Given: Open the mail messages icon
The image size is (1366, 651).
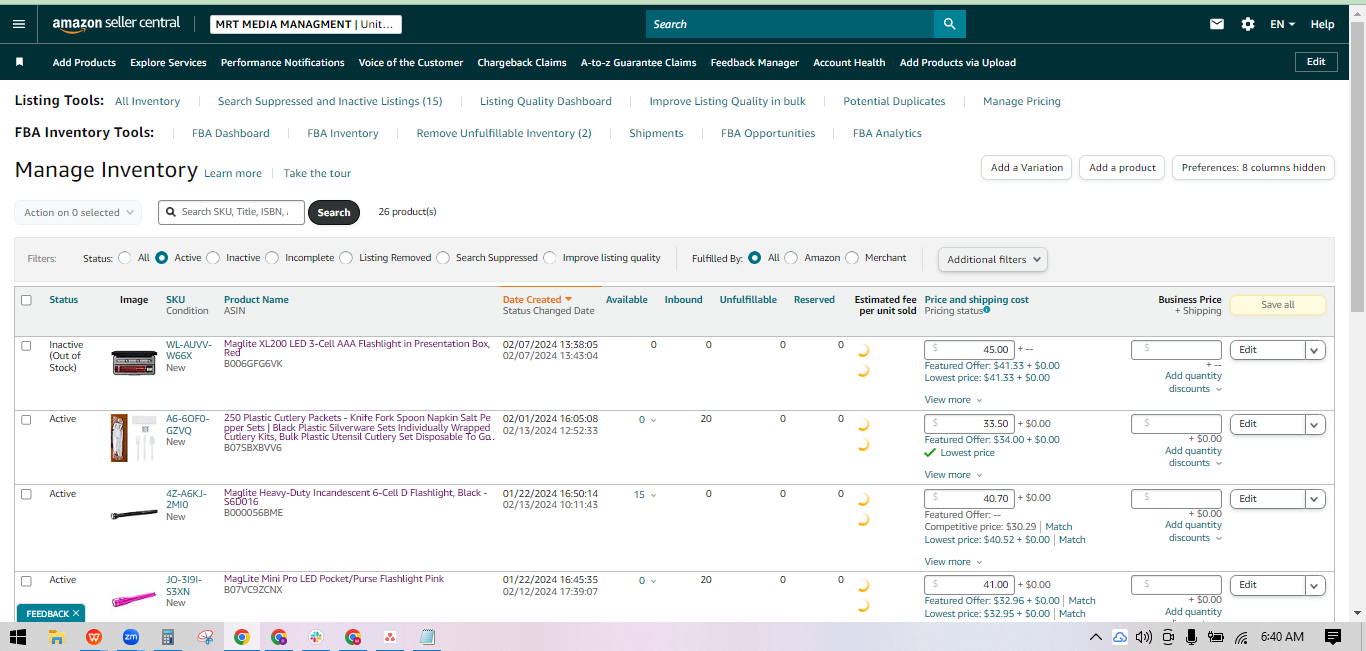Looking at the screenshot, I should pos(1217,24).
